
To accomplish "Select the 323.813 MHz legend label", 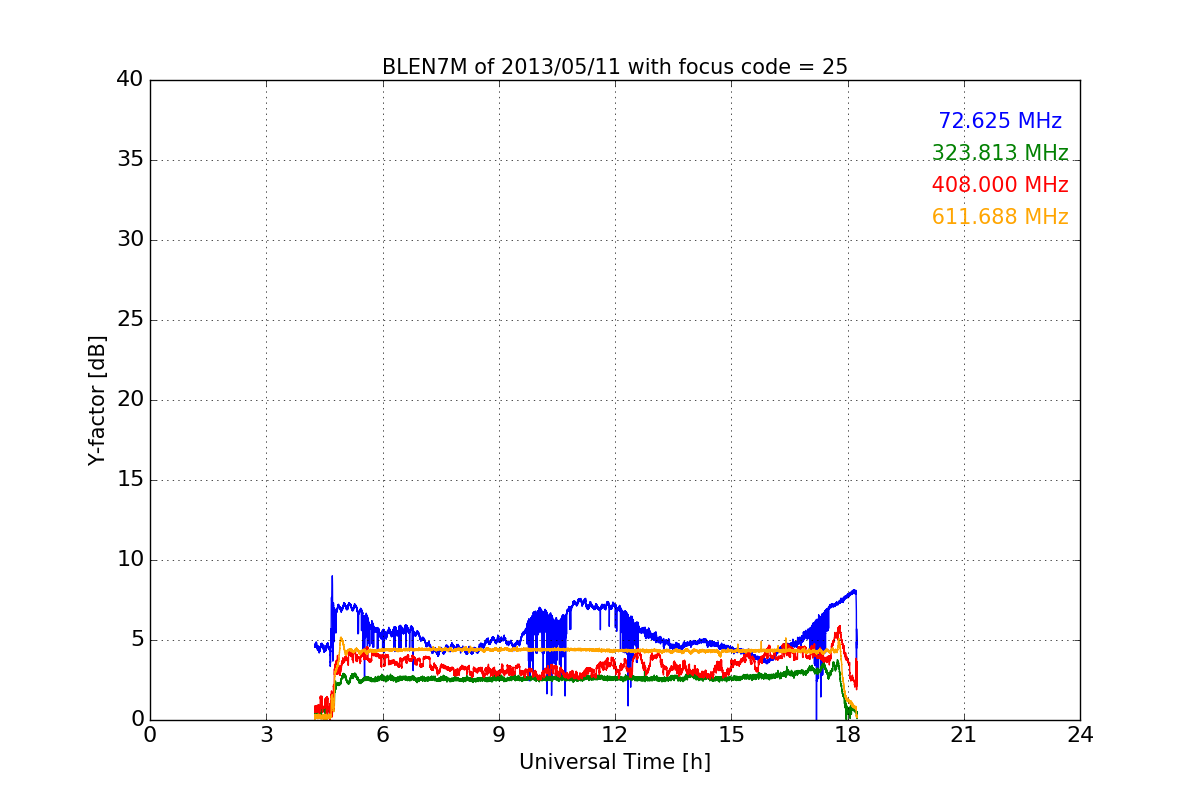I will tap(1000, 153).
